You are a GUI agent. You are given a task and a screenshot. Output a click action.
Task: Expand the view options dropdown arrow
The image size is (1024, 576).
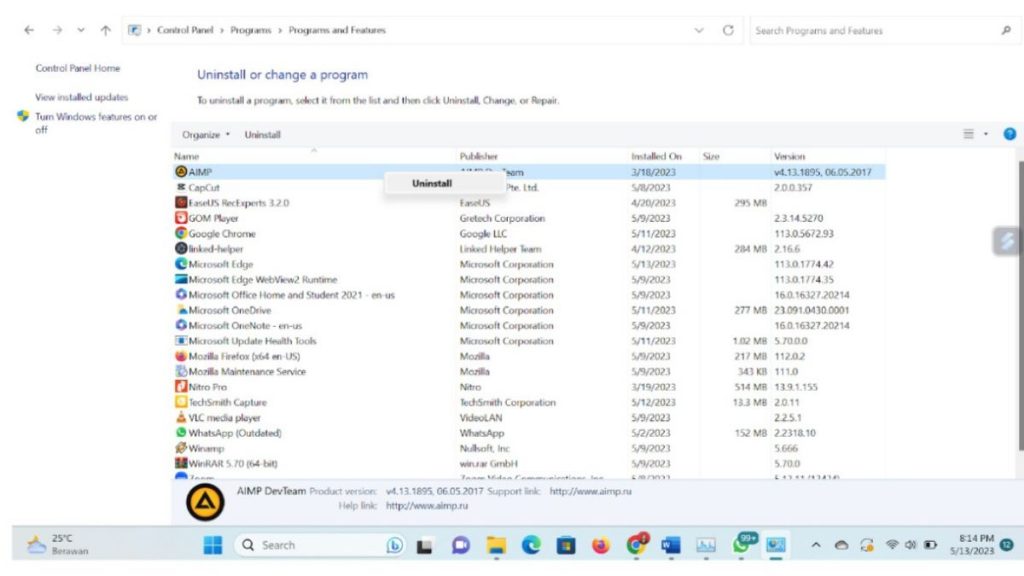985,134
